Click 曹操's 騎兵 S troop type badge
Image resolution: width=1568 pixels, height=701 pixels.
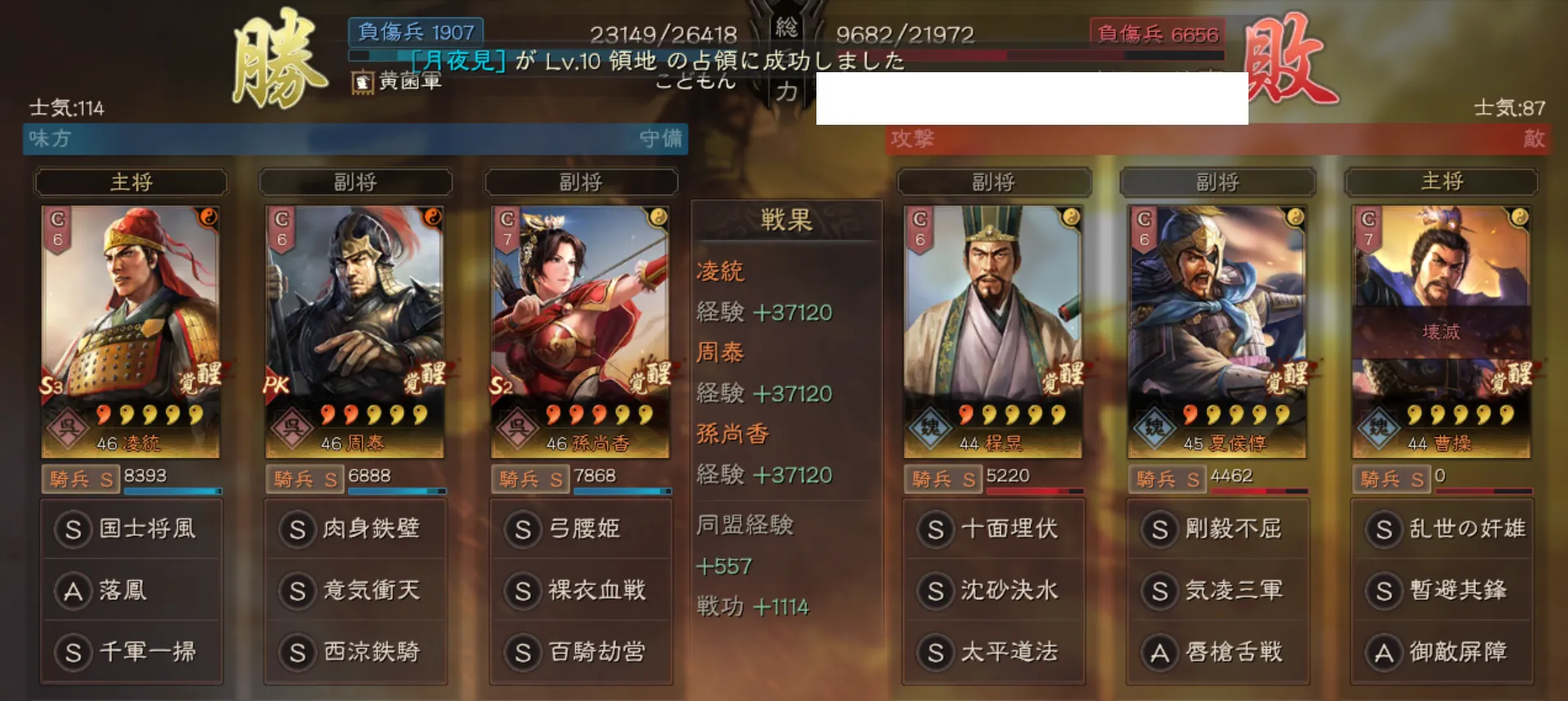1391,479
